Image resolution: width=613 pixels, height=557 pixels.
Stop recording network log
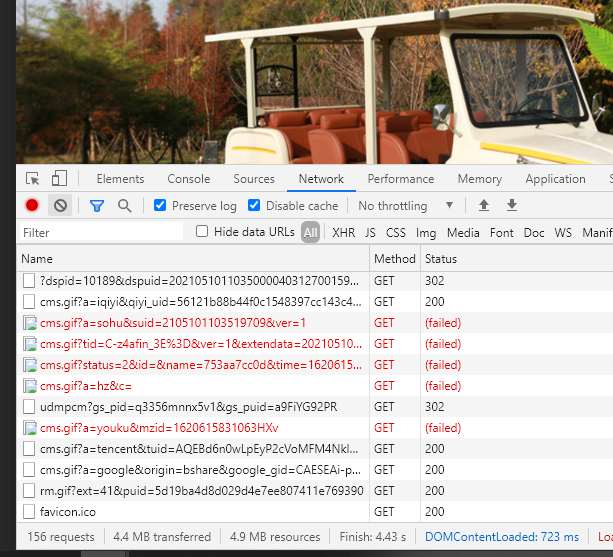(32, 206)
